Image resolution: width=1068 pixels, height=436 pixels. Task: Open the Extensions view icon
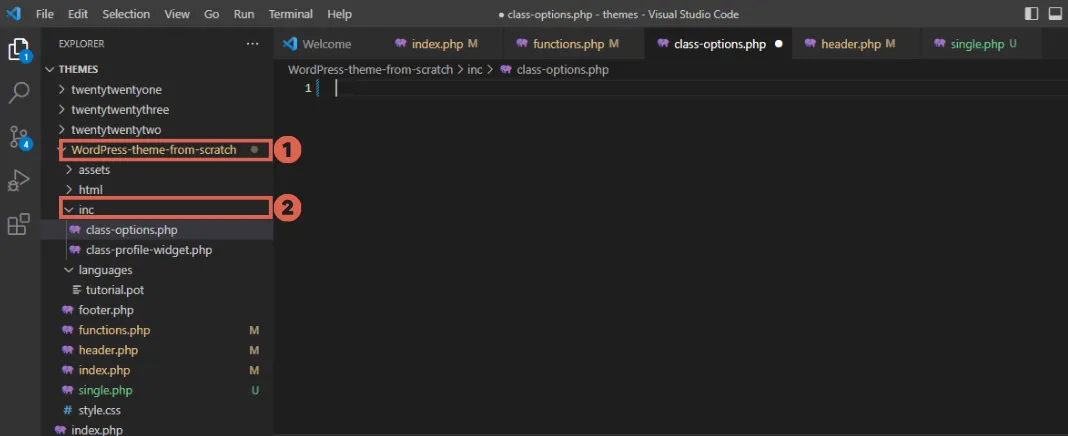[x=18, y=224]
